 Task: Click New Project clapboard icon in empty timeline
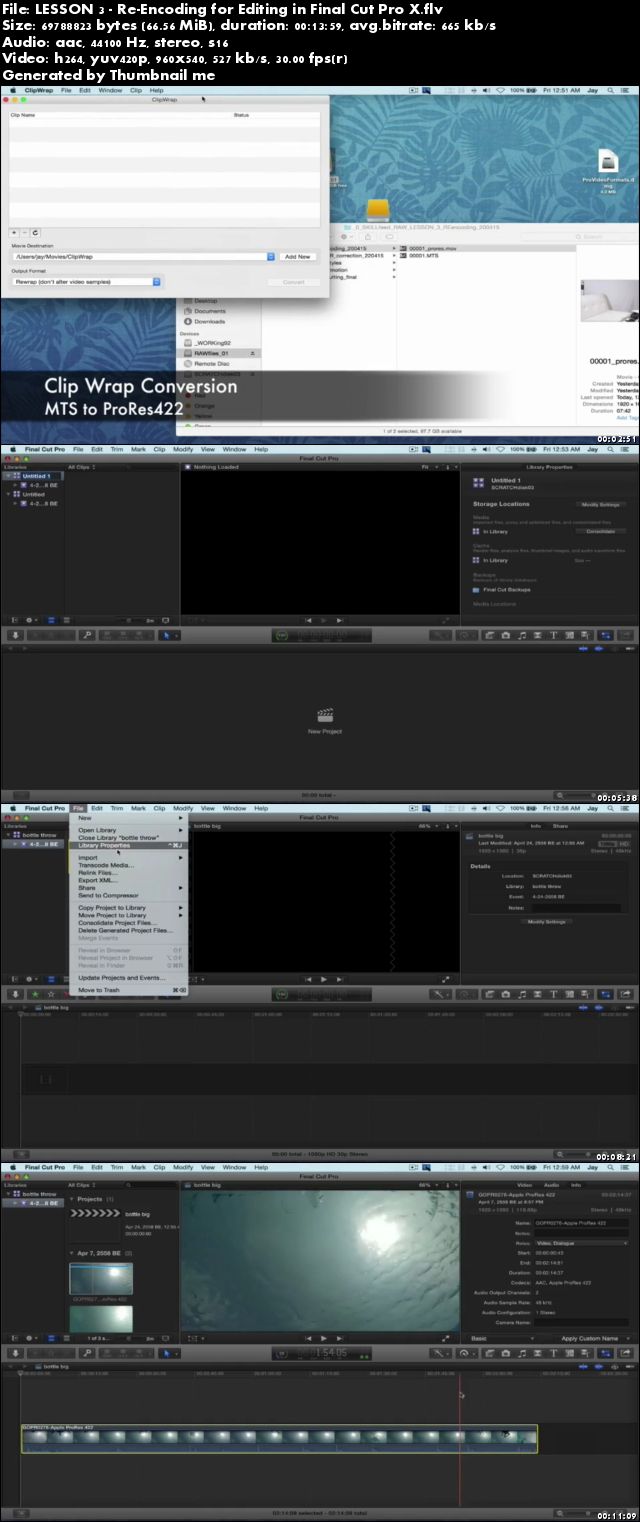[325, 715]
